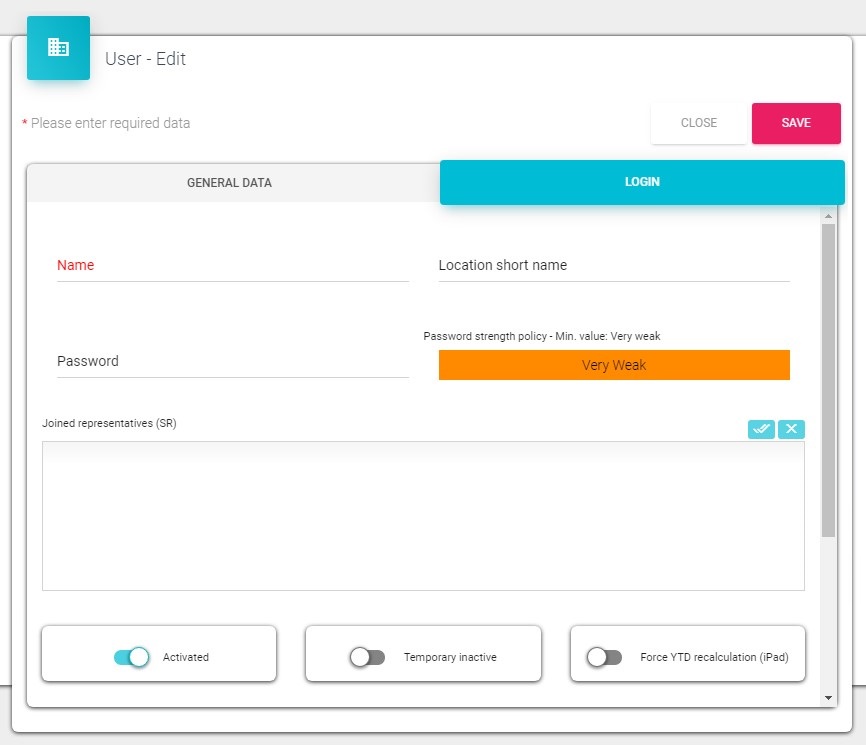Turn off the Activated switch

[131, 657]
